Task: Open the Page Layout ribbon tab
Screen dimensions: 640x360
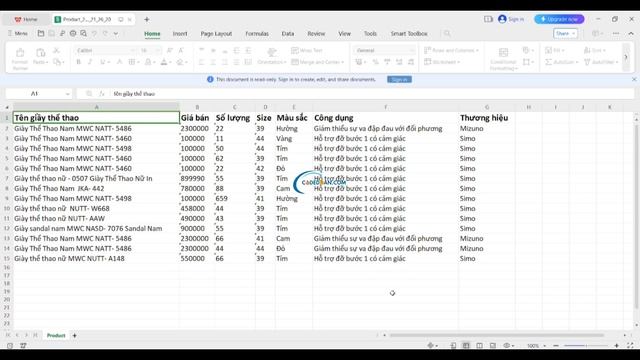Action: coord(216,33)
